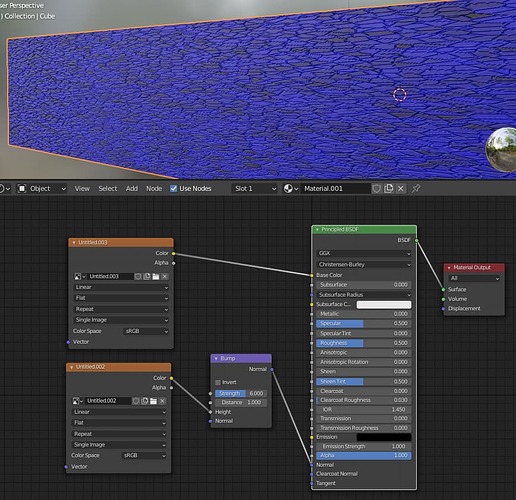Browse image icon in Untitled.002 node
516x500 pixels.
click(77, 401)
